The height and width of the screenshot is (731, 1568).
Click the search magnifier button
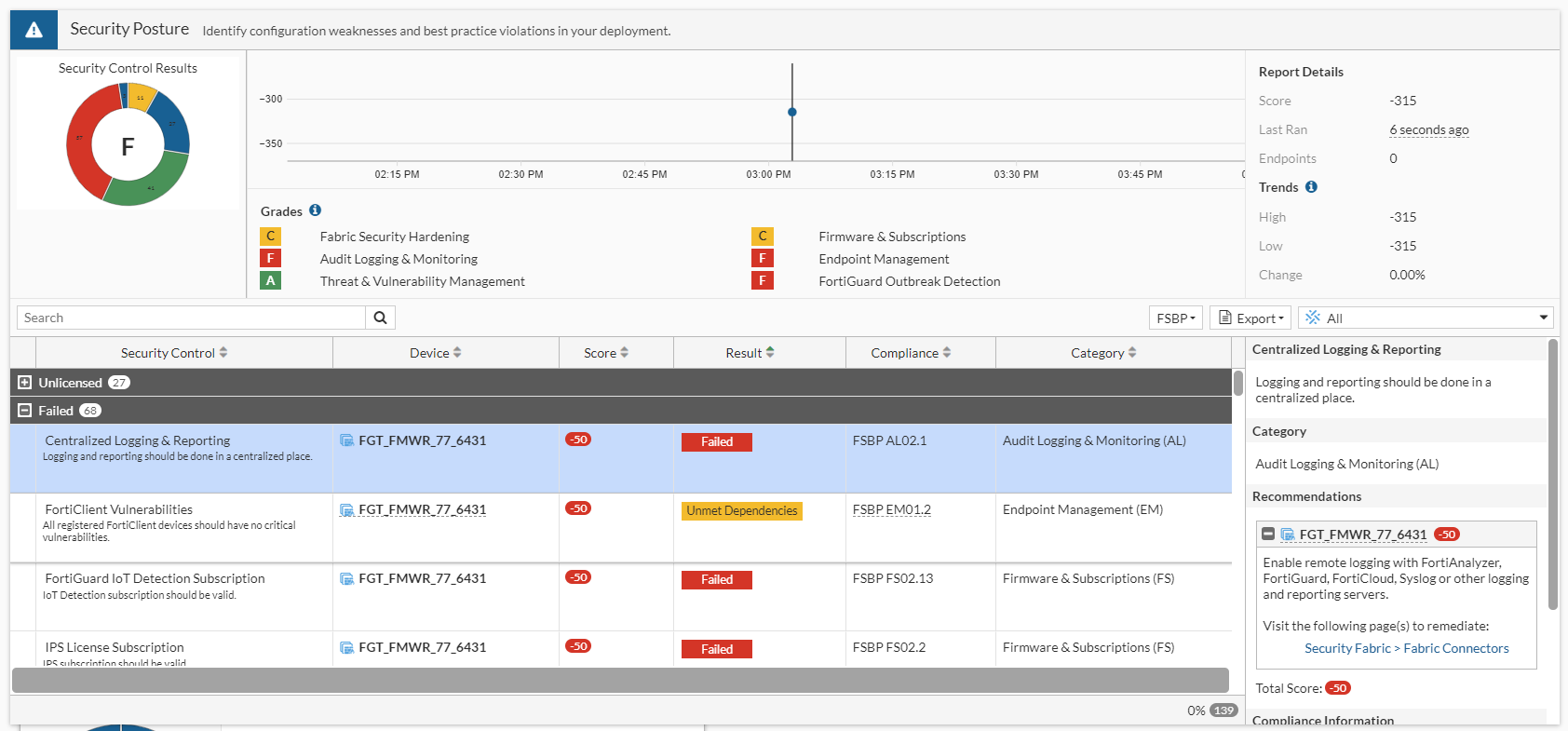[x=380, y=318]
